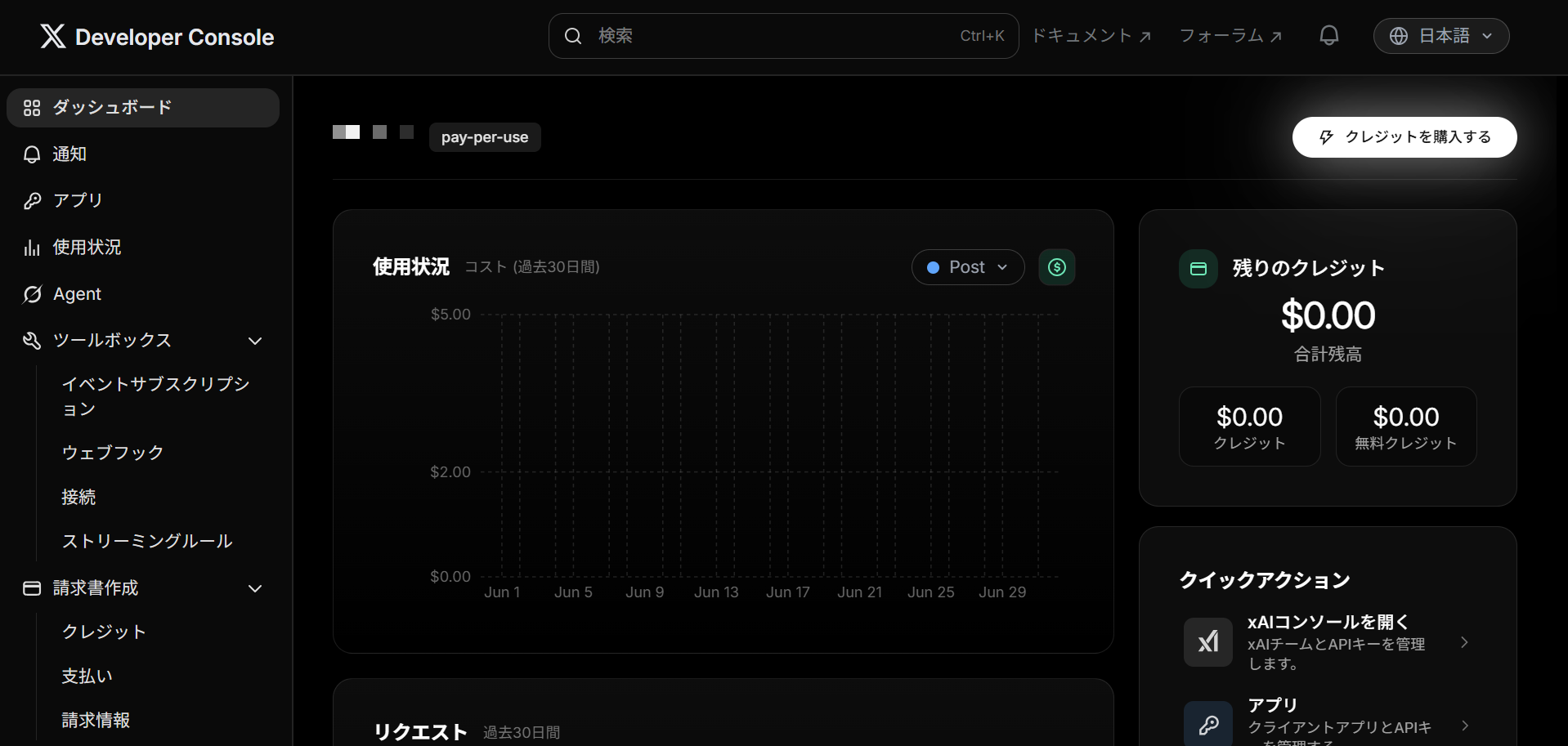The height and width of the screenshot is (746, 1568).
Task: Click the Agent icon in sidebar
Action: tap(32, 294)
